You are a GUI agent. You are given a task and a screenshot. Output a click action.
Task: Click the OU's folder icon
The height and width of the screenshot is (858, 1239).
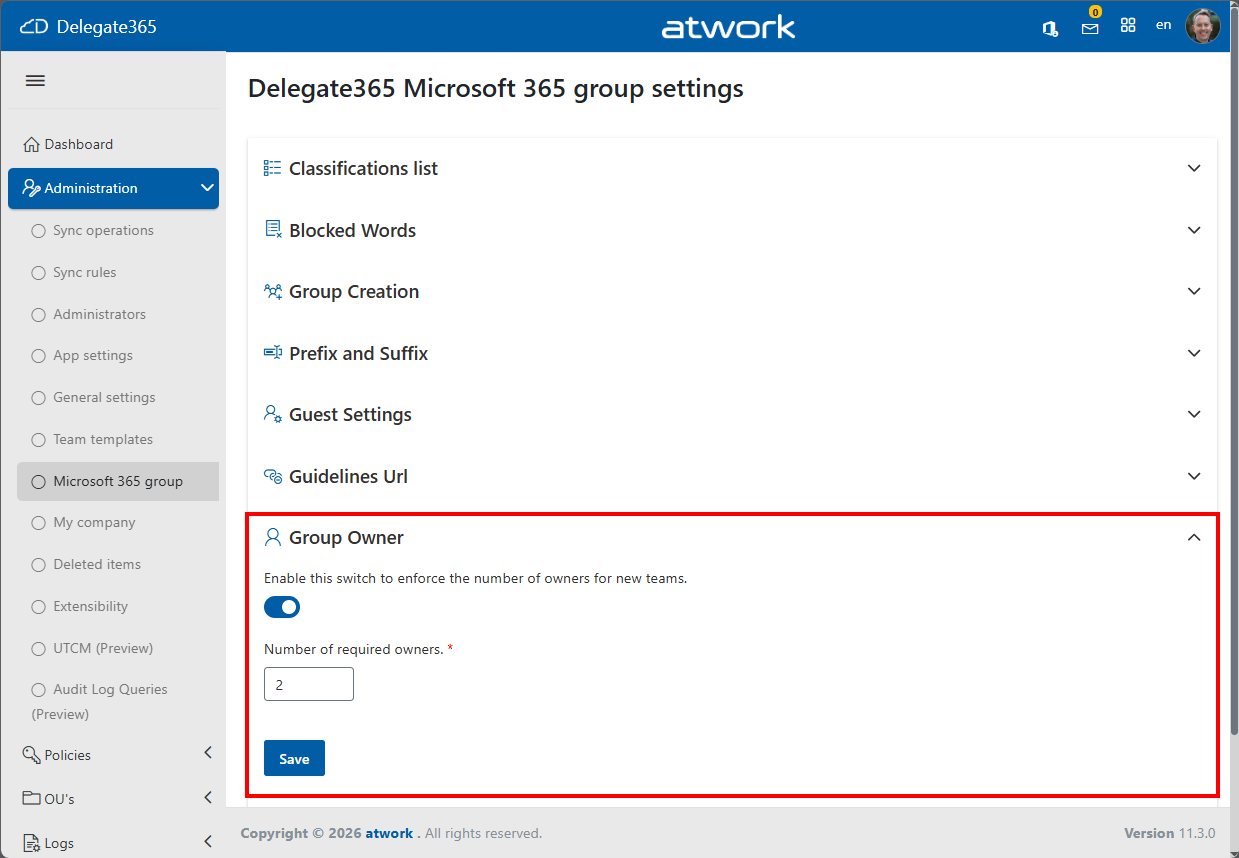(32, 798)
